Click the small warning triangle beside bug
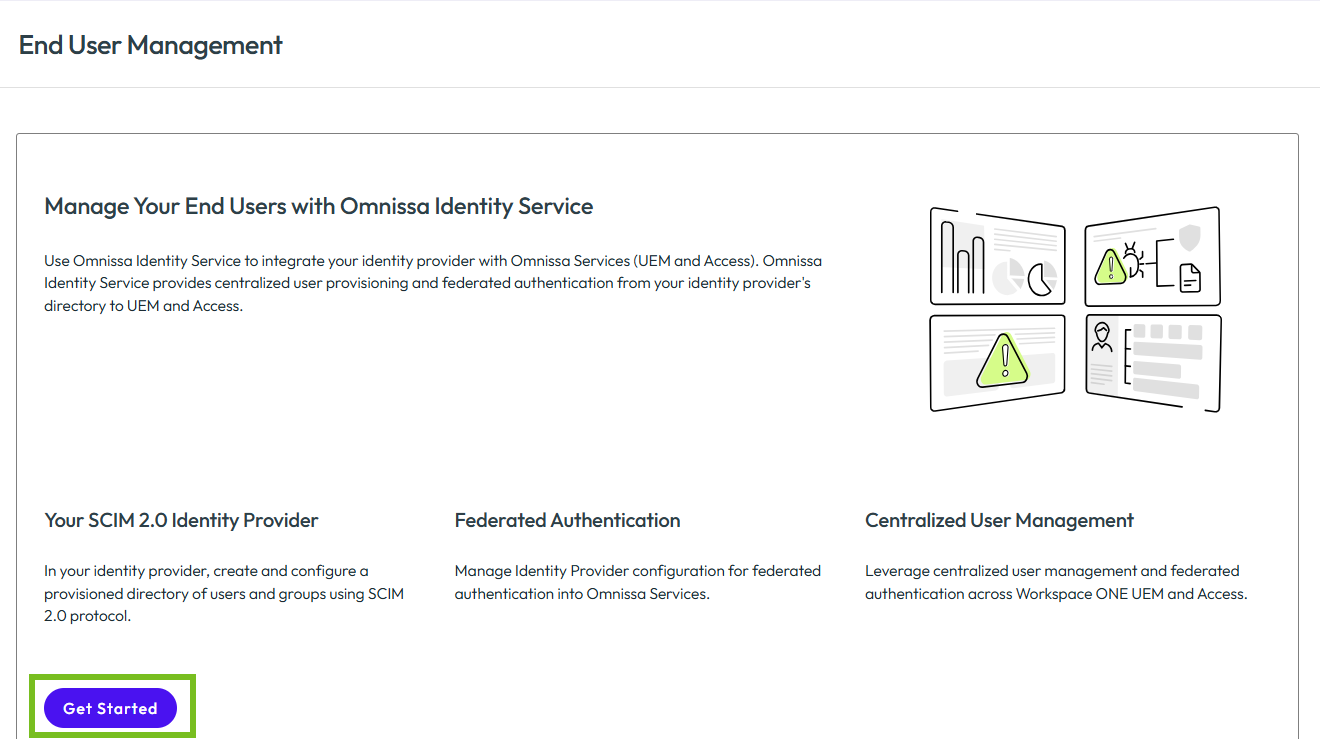Screen dimensions: 1320x739 pos(1109,267)
